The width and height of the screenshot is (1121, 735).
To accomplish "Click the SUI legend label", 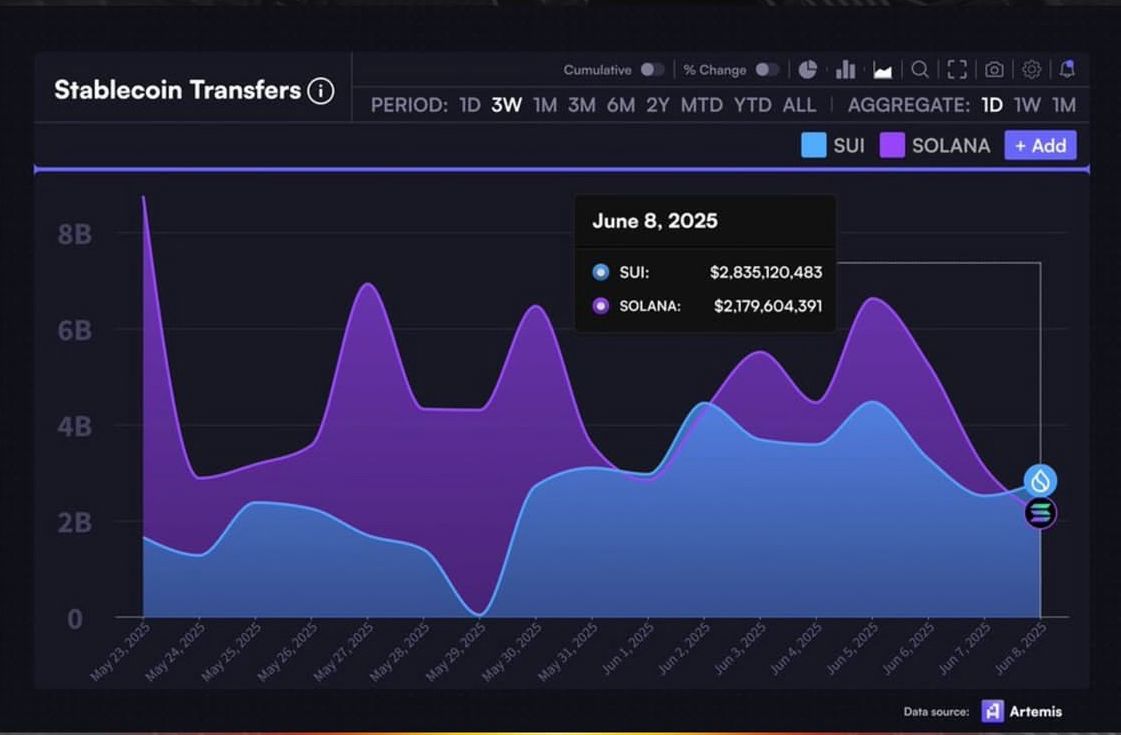I will click(x=849, y=146).
